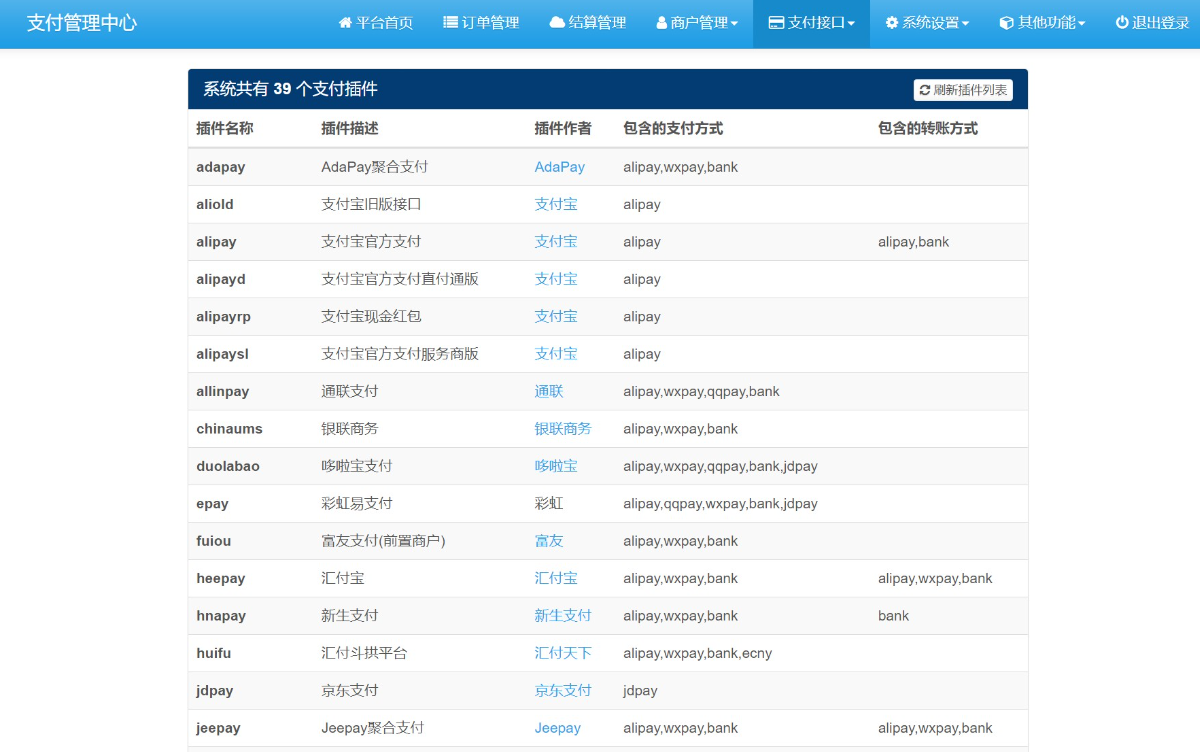Image resolution: width=1200 pixels, height=752 pixels.
Task: Open the 银联商务 author link
Action: click(563, 428)
